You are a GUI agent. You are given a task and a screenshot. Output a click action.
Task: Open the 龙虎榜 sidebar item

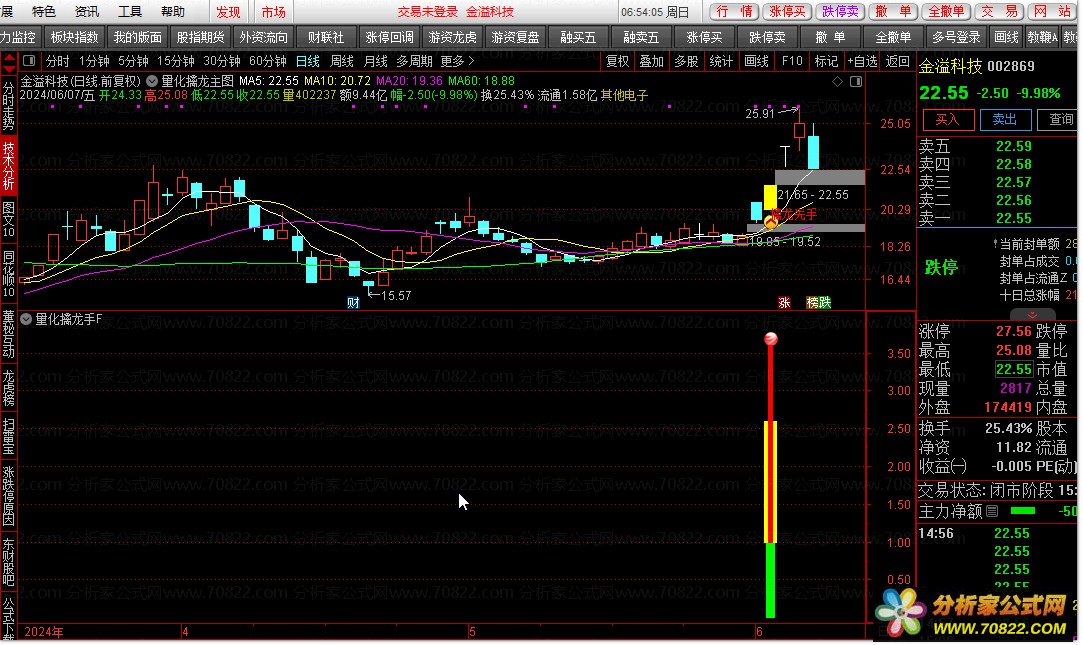point(8,387)
